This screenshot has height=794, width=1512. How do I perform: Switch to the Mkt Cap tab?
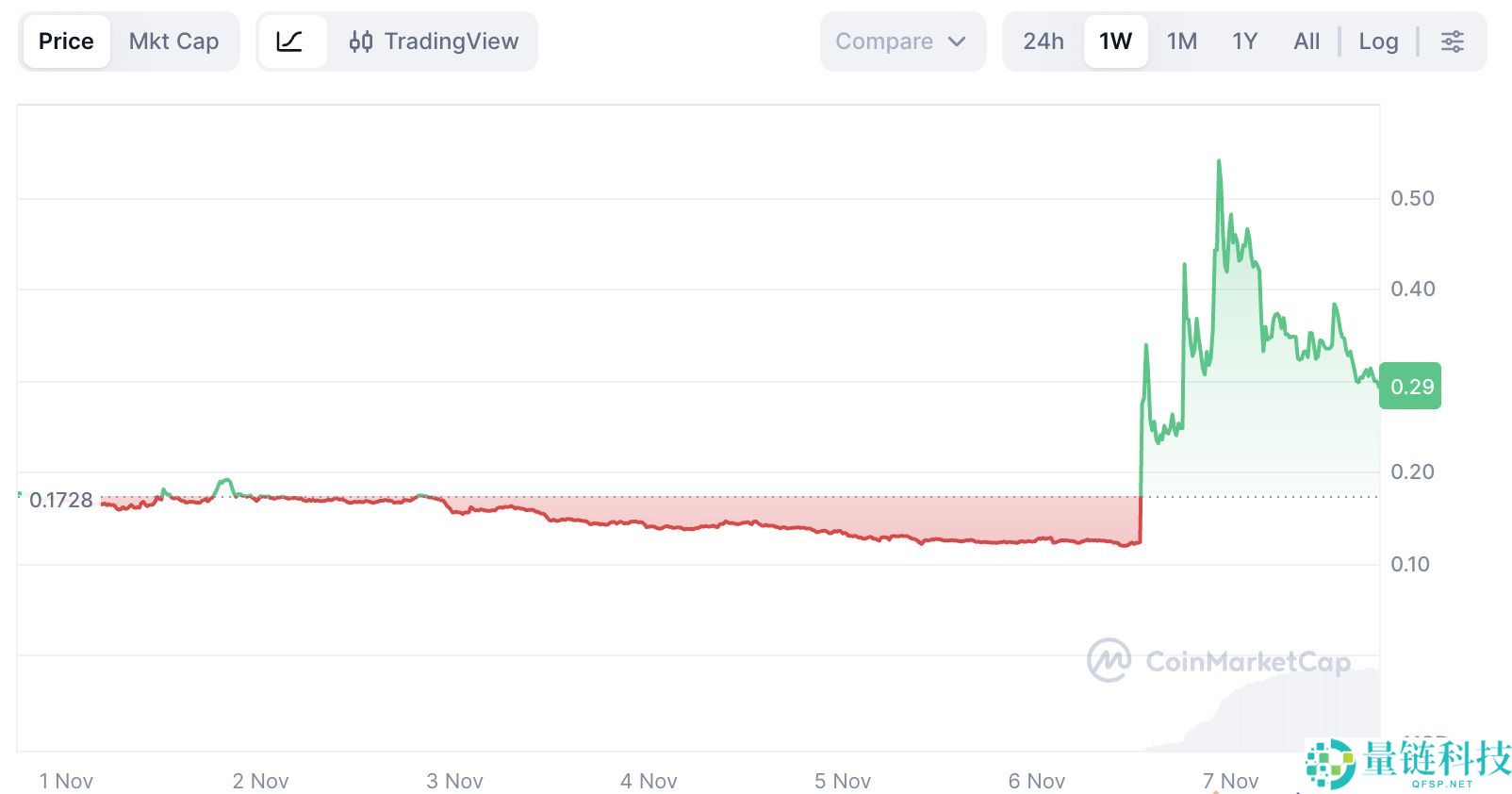click(173, 41)
